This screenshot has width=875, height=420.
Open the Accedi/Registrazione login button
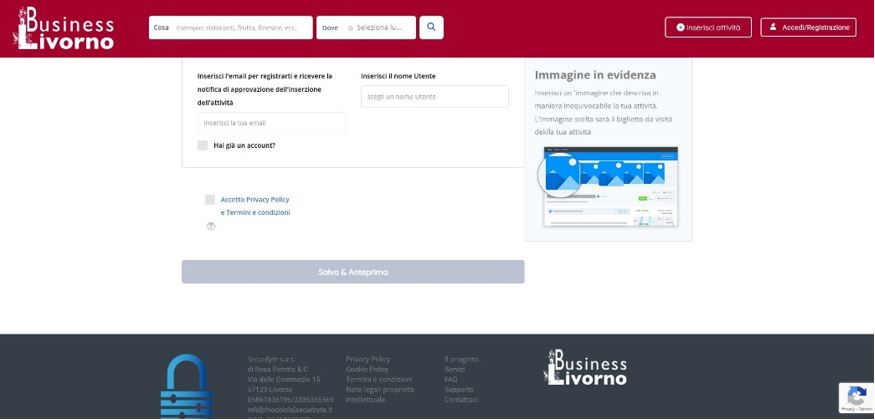[x=808, y=28]
